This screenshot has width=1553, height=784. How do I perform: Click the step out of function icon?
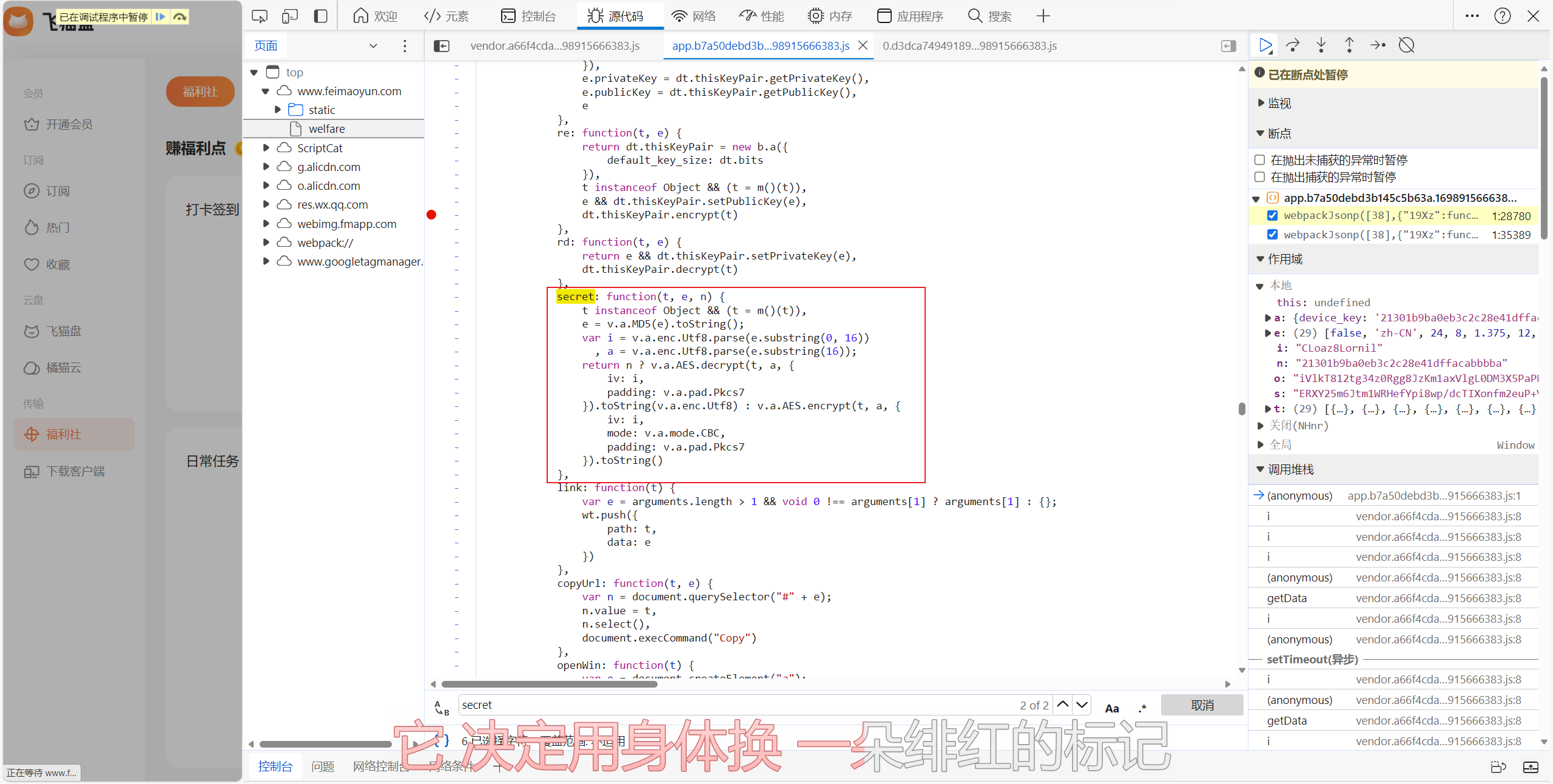tap(1349, 45)
